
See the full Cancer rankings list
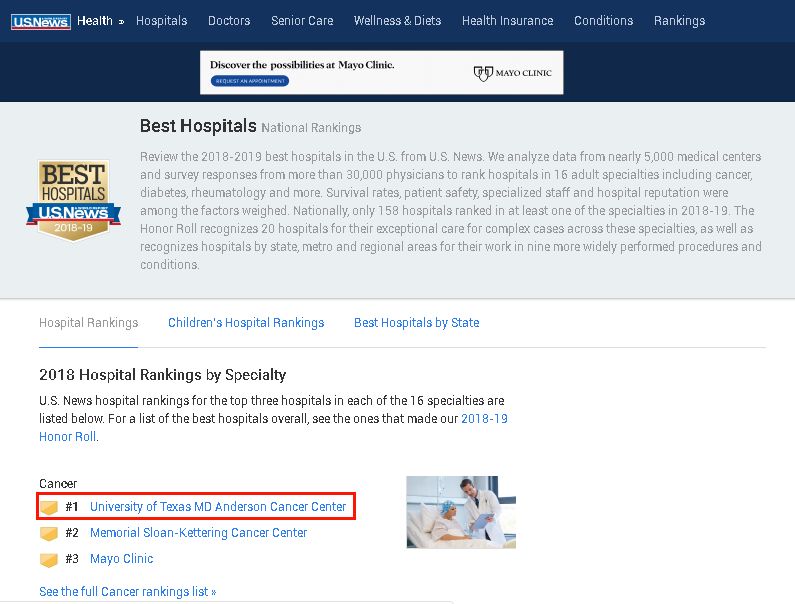click(x=128, y=592)
